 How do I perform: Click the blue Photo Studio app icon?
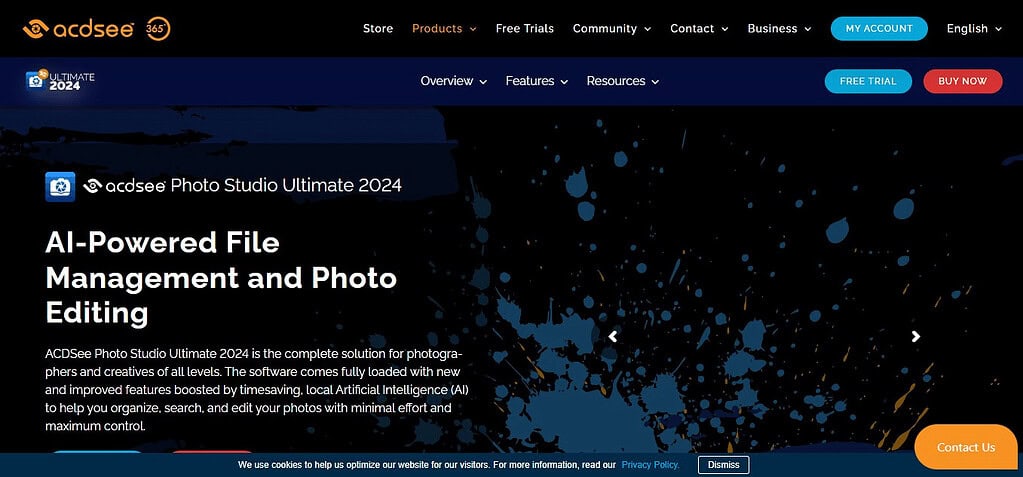[x=60, y=187]
